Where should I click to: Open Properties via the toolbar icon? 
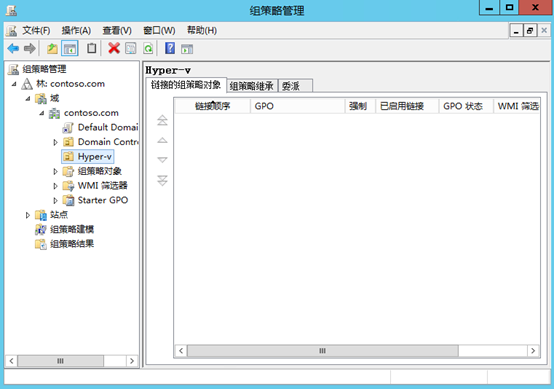[x=131, y=48]
